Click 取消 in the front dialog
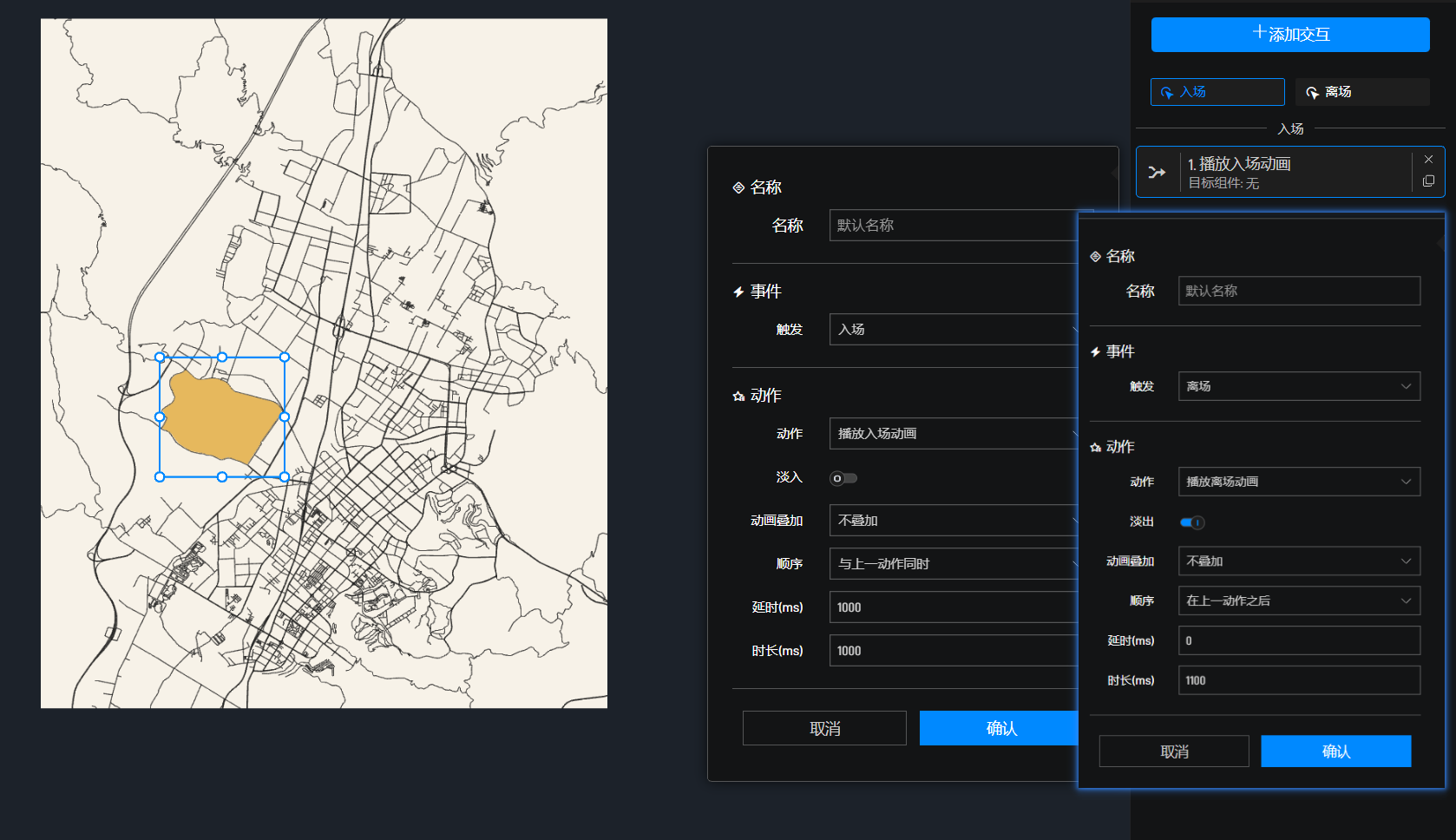Viewport: 1456px width, 840px height. [1173, 751]
